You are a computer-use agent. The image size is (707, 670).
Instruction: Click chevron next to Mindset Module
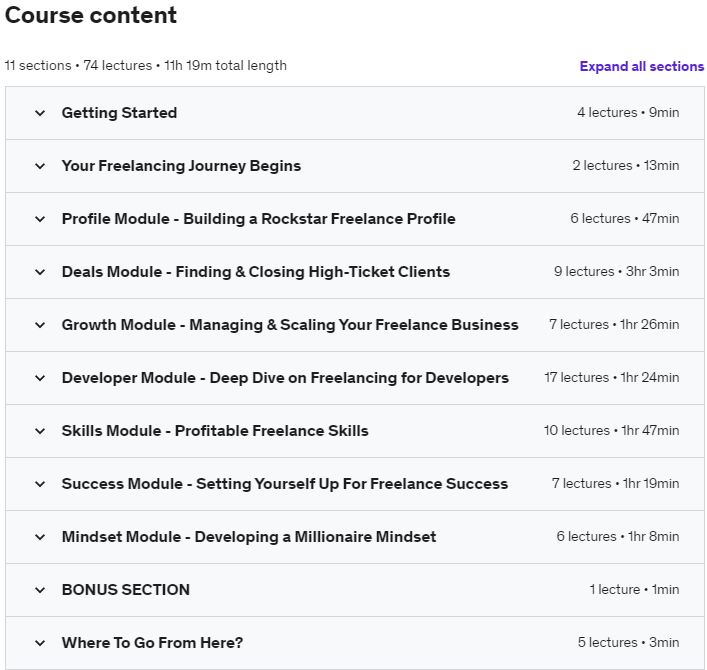[40, 537]
